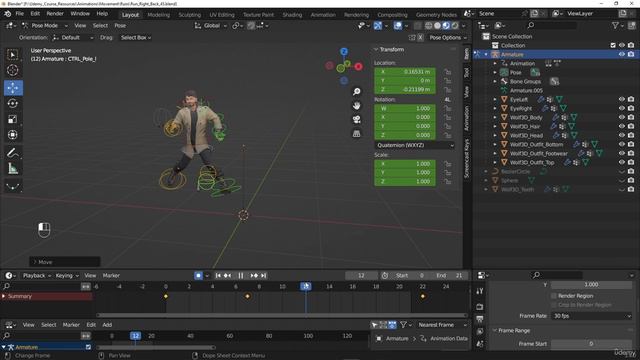Click the End frame field
The width and height of the screenshot is (640, 360).
click(x=450, y=276)
